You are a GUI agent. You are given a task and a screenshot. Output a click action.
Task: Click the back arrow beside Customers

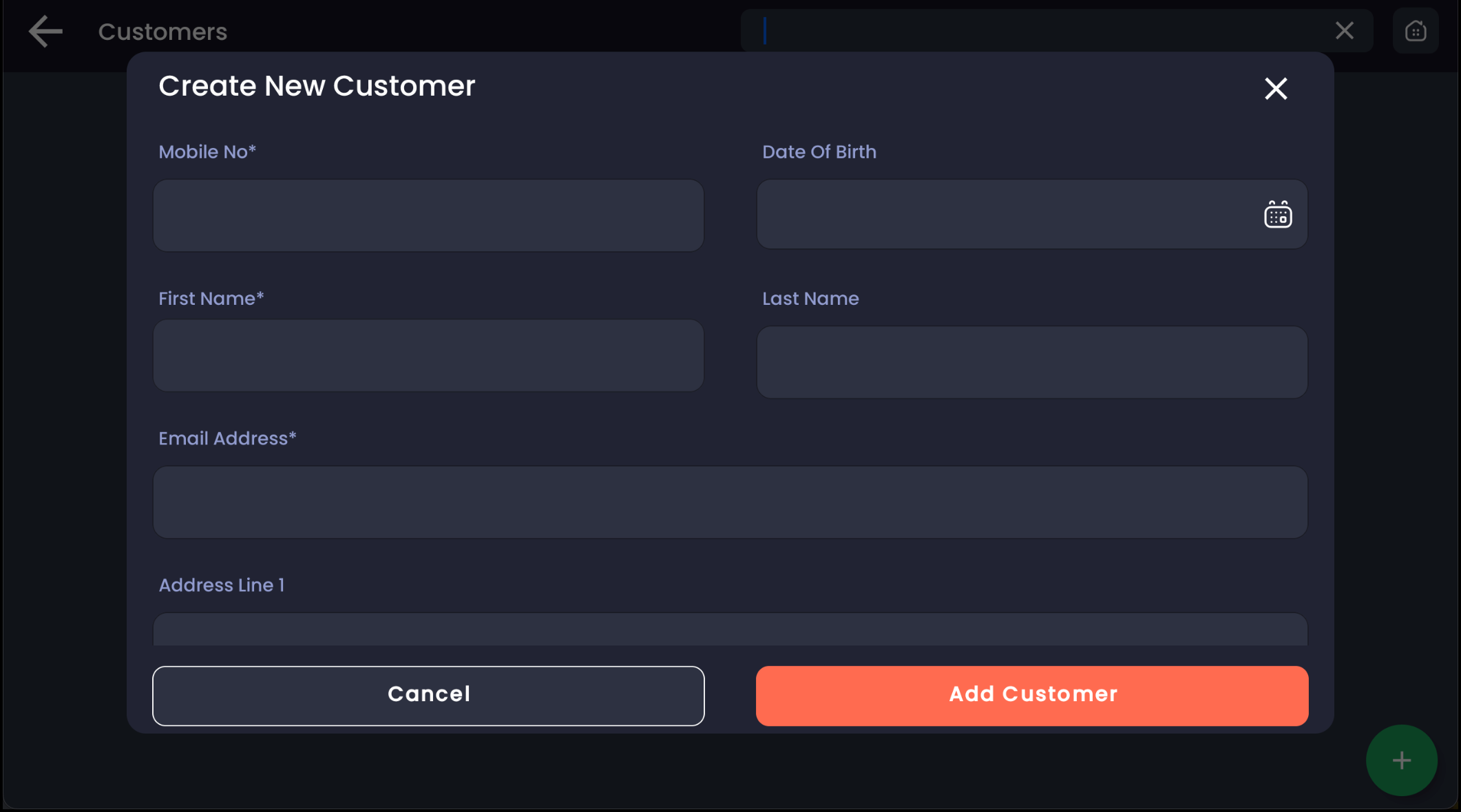(45, 32)
